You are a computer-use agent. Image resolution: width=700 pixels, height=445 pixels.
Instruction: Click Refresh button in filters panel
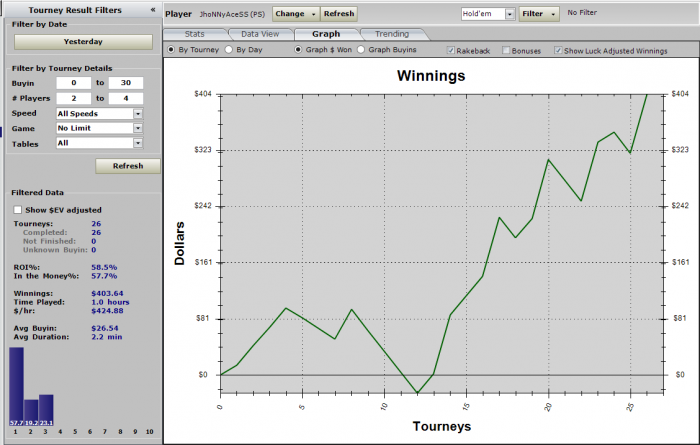coord(128,166)
